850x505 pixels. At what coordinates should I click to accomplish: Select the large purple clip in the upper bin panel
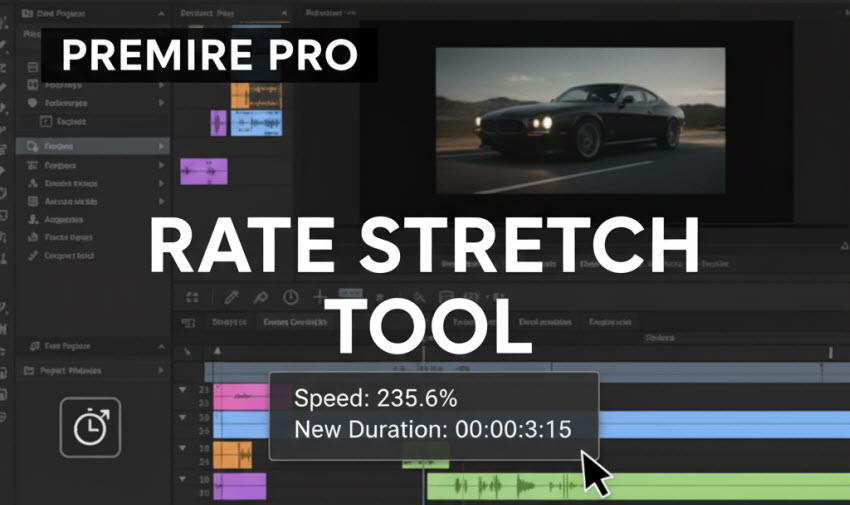point(204,171)
